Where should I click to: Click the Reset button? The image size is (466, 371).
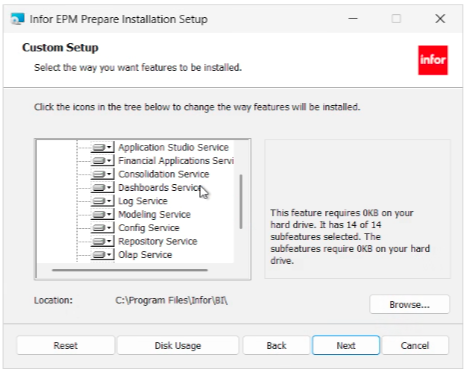coord(65,345)
